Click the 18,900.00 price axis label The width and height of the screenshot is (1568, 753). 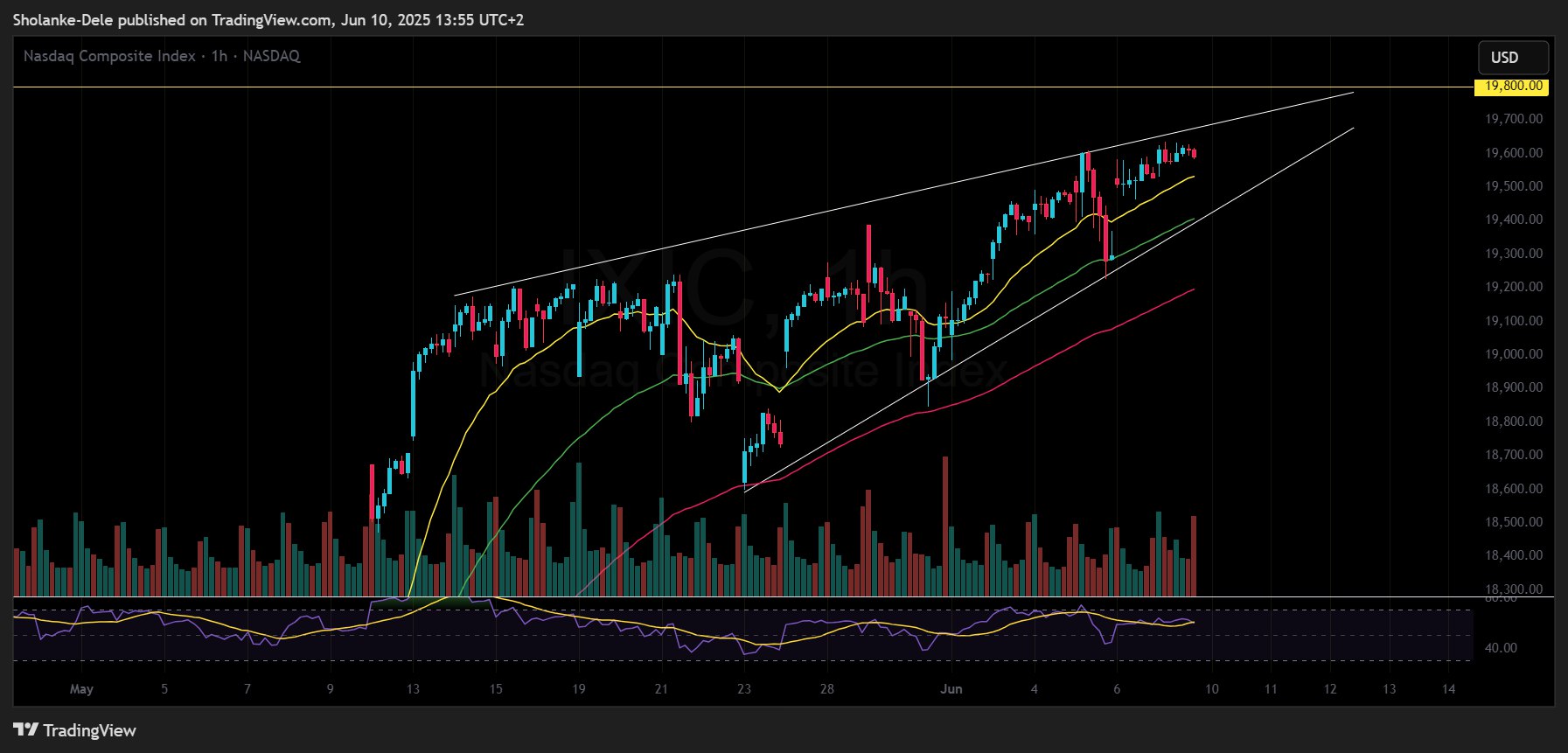[1514, 387]
